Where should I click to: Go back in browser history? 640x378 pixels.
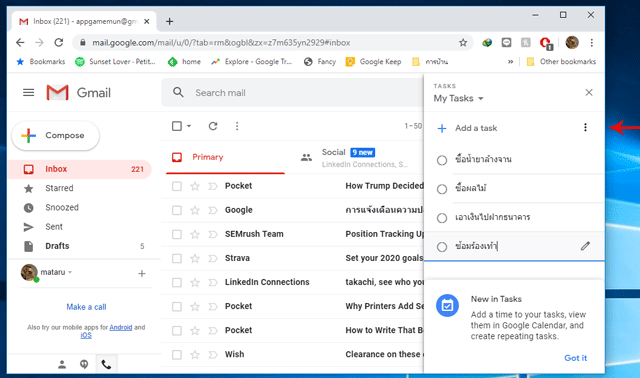tap(20, 42)
